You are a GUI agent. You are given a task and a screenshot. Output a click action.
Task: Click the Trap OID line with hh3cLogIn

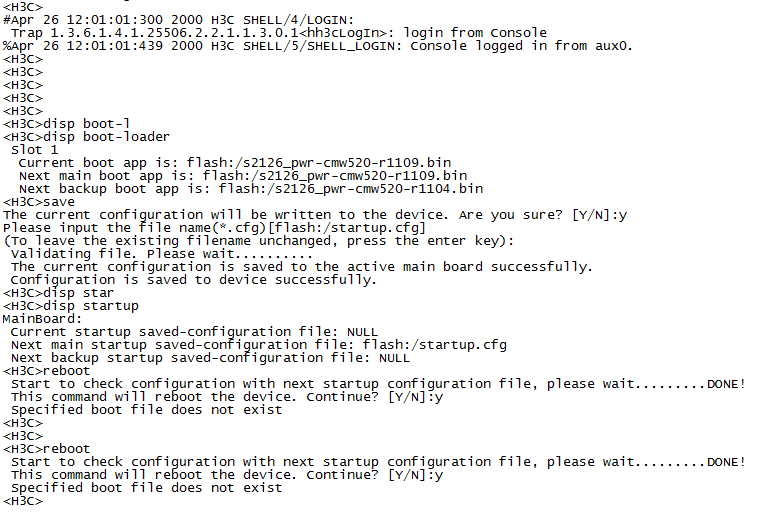pyautogui.click(x=279, y=32)
